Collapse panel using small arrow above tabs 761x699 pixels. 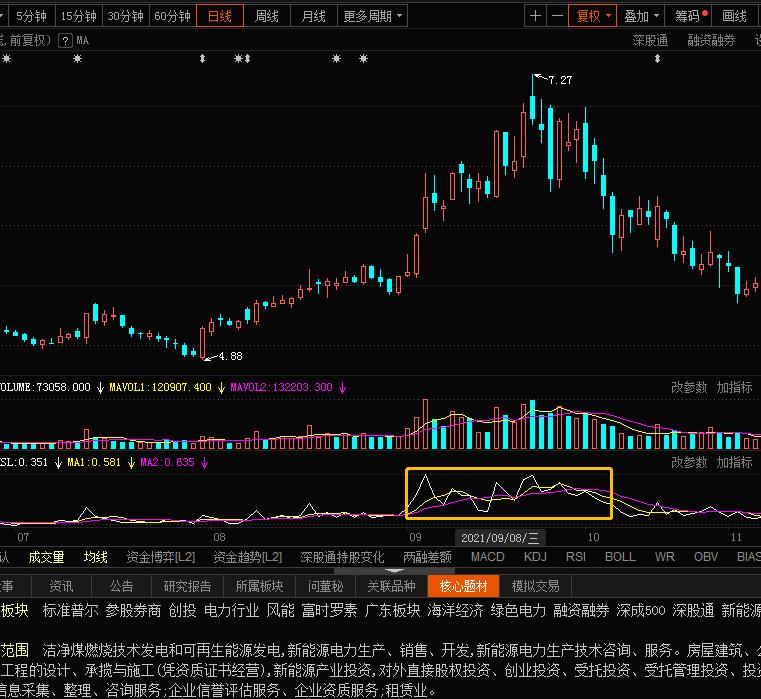coord(395,571)
